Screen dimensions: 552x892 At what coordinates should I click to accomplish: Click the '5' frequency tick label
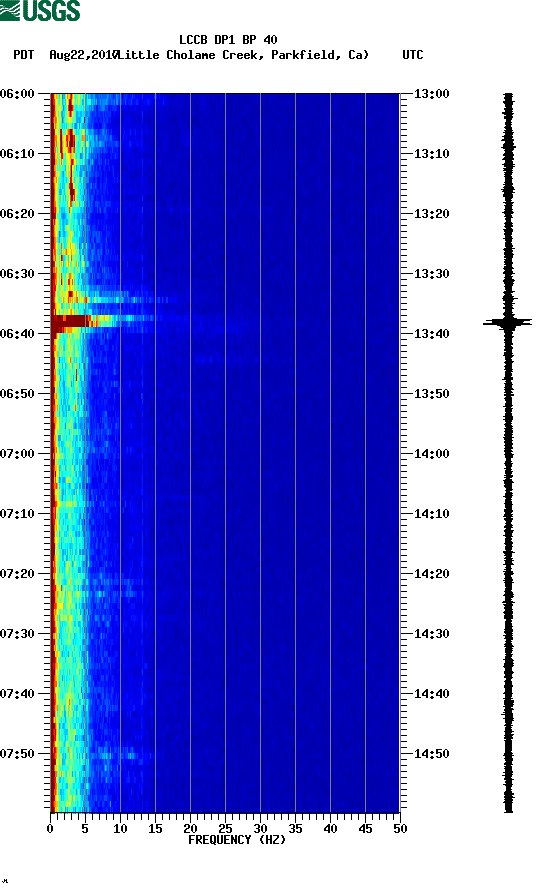coord(85,829)
